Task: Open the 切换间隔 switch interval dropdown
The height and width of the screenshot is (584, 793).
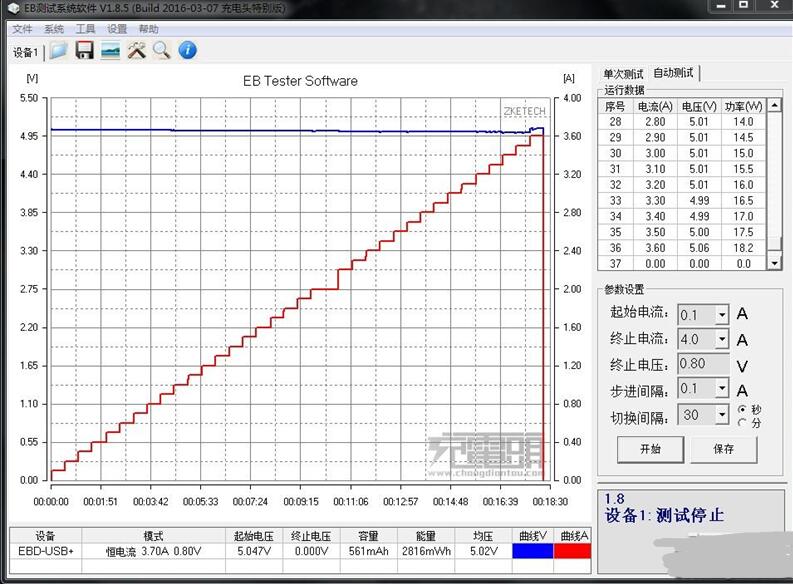Action: point(721,414)
